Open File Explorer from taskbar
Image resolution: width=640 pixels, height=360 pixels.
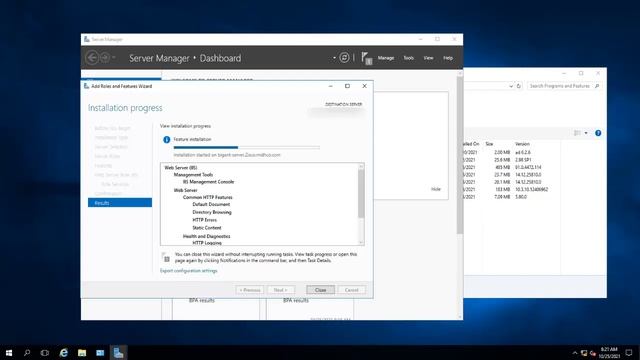82,353
